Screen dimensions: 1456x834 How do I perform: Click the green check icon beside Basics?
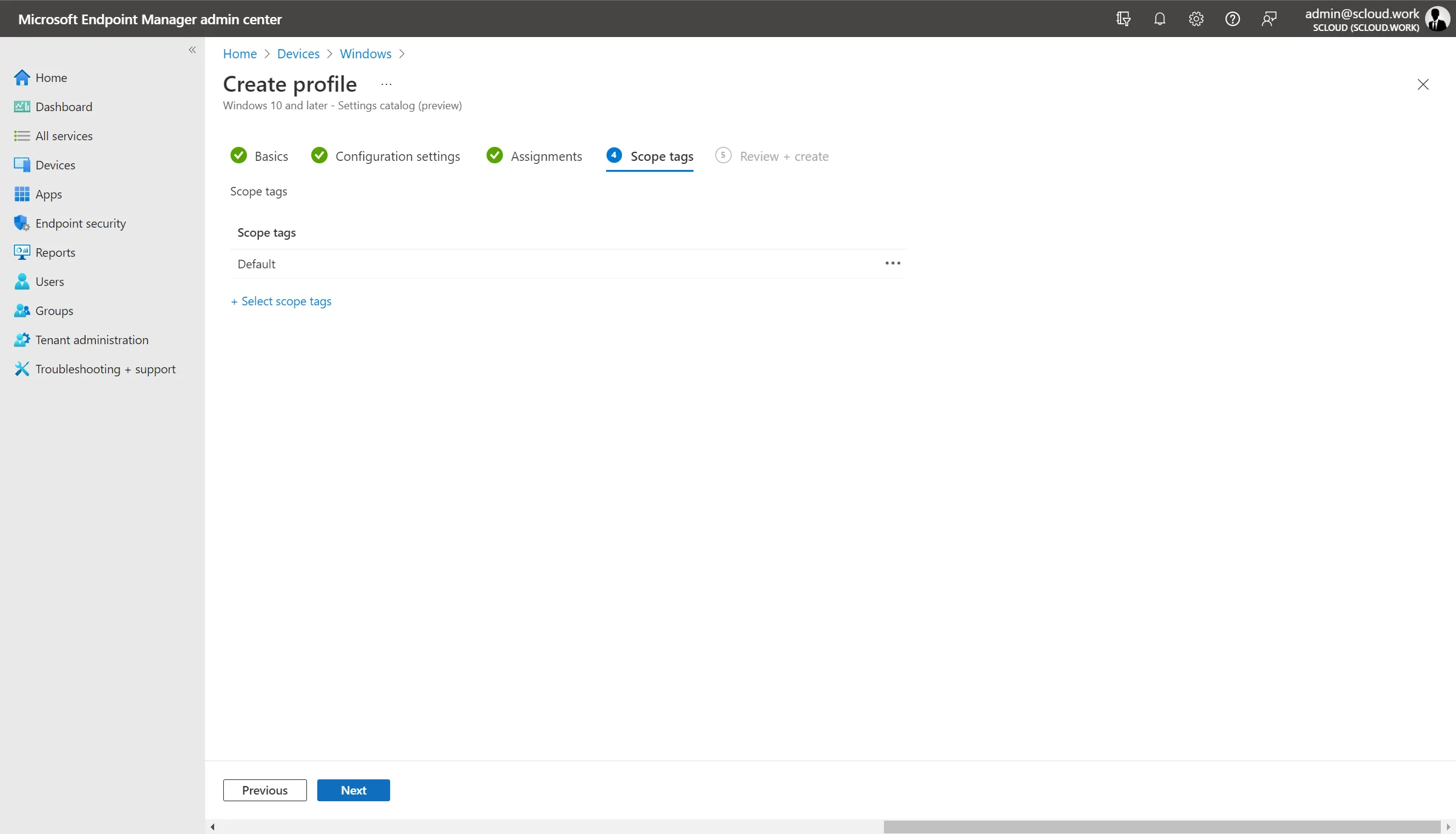point(238,156)
